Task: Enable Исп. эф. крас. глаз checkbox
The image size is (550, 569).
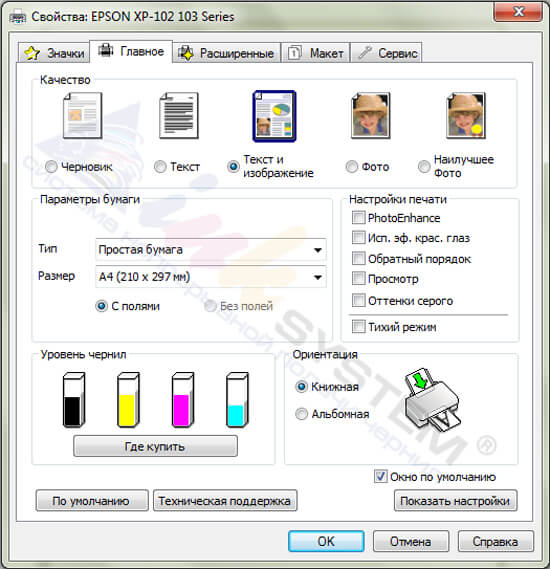Action: 358,238
